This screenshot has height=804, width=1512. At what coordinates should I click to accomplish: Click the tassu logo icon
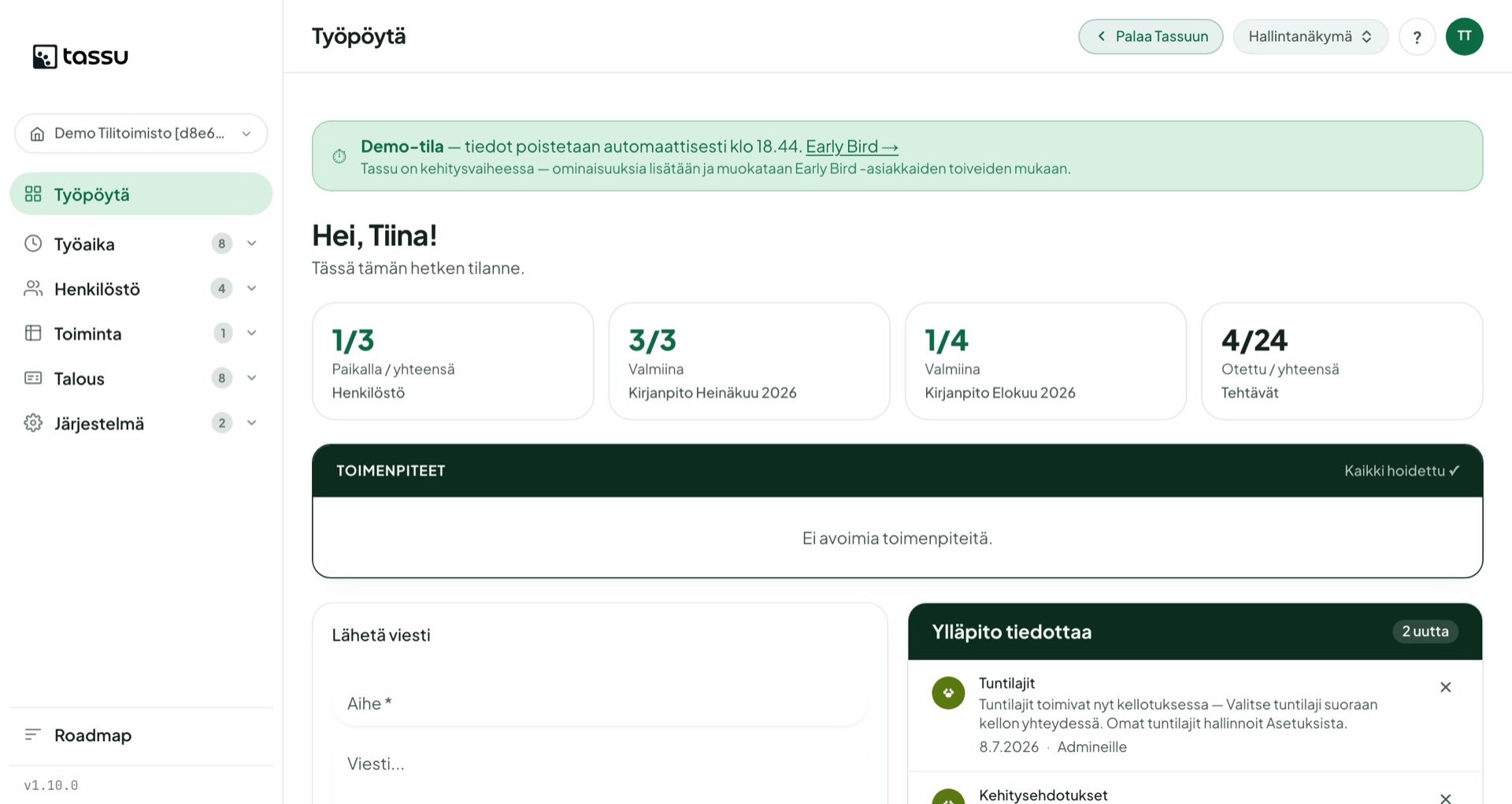(x=45, y=57)
